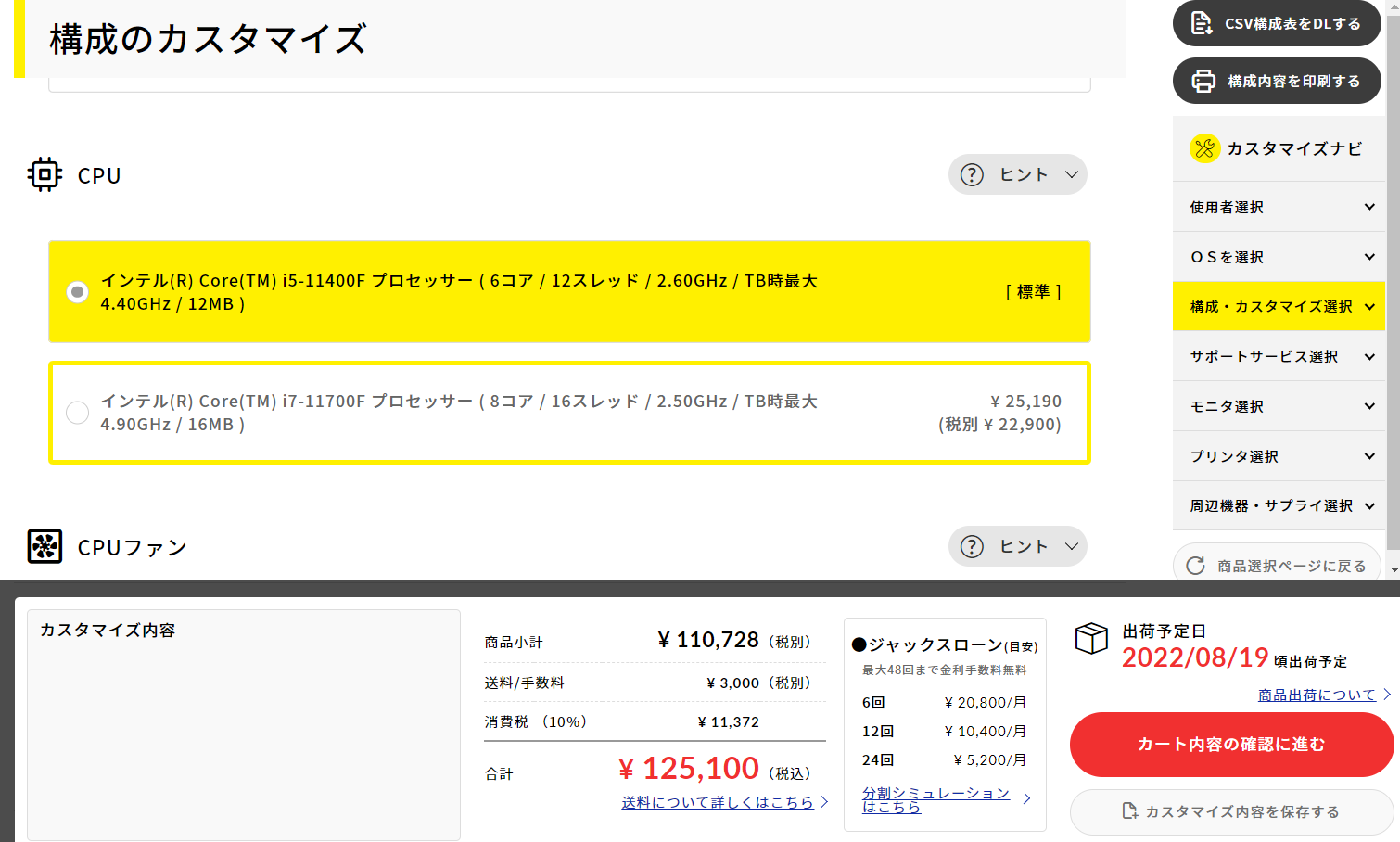Select the Core i7-11700F processor radio button
This screenshot has width=1400, height=842.
[78, 413]
